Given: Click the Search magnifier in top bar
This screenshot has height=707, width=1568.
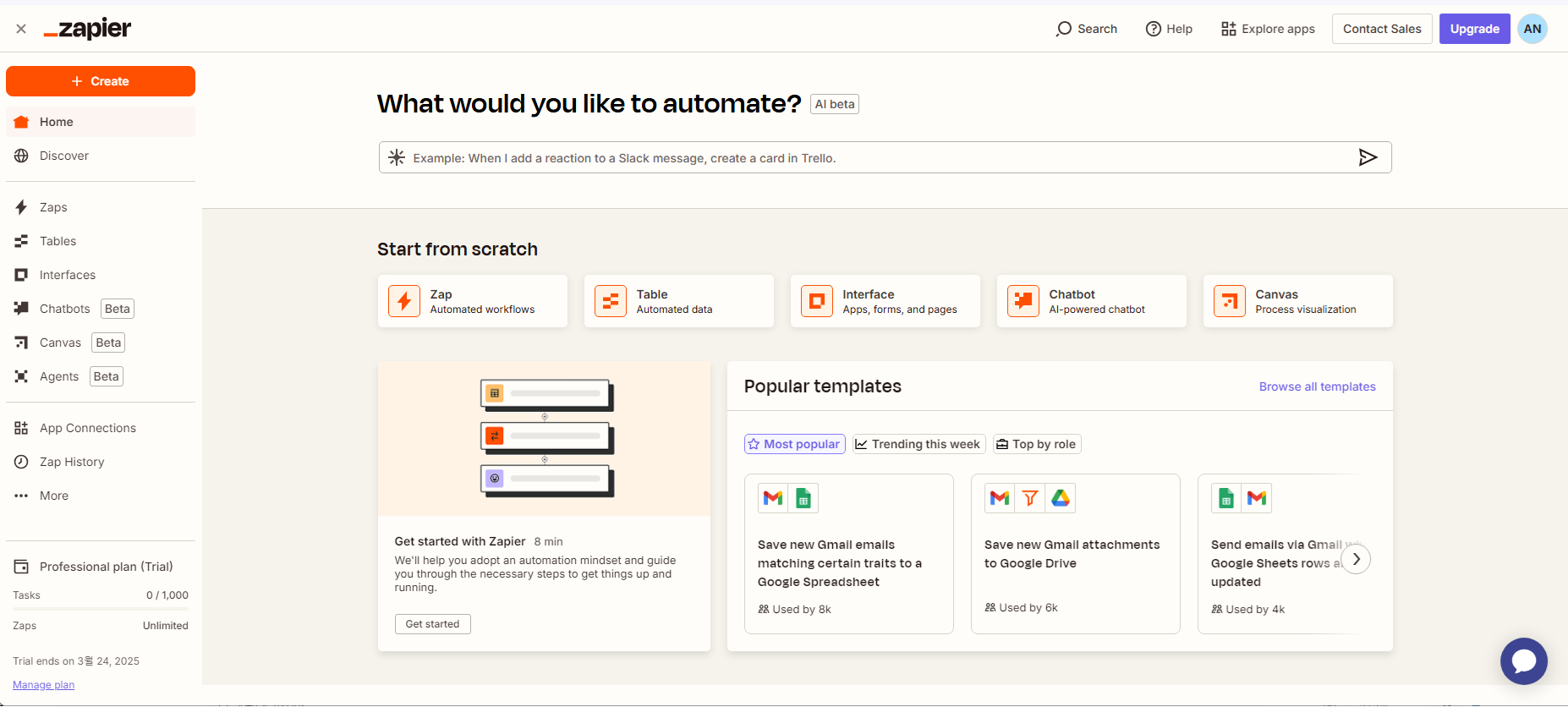Looking at the screenshot, I should point(1063,29).
